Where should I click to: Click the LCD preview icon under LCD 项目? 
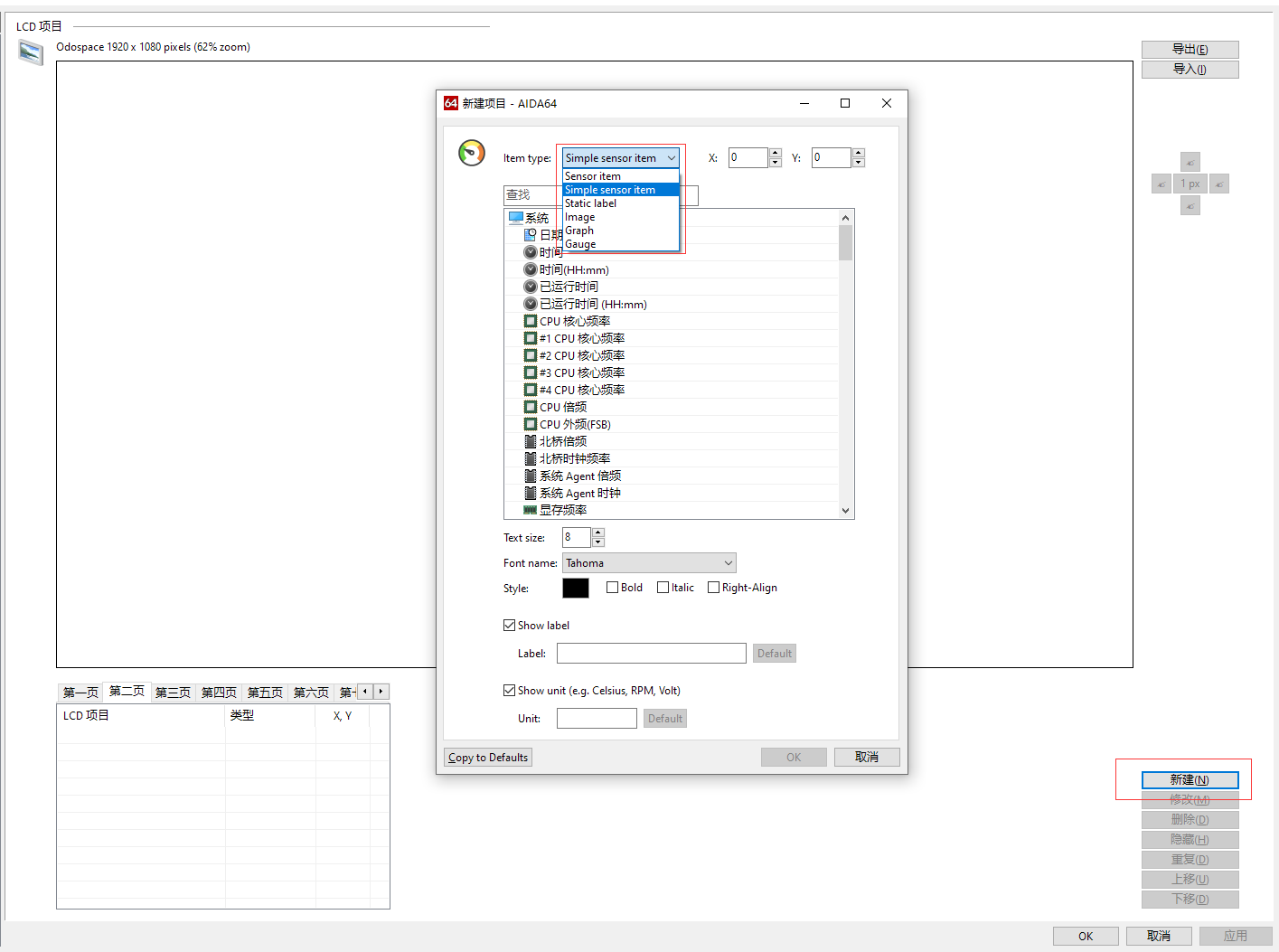point(31,53)
